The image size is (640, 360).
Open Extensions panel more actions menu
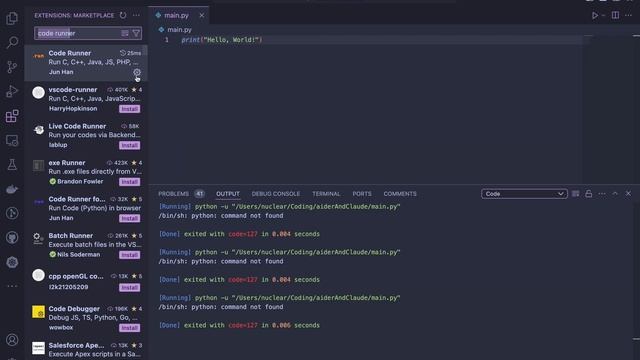pyautogui.click(x=136, y=16)
